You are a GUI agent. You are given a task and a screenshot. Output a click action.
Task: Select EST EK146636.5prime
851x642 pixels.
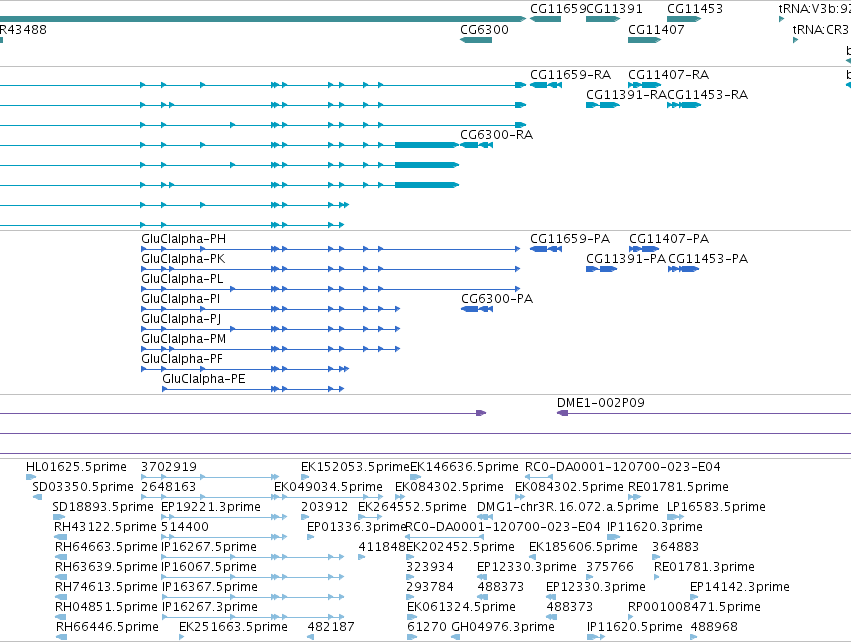(465, 467)
